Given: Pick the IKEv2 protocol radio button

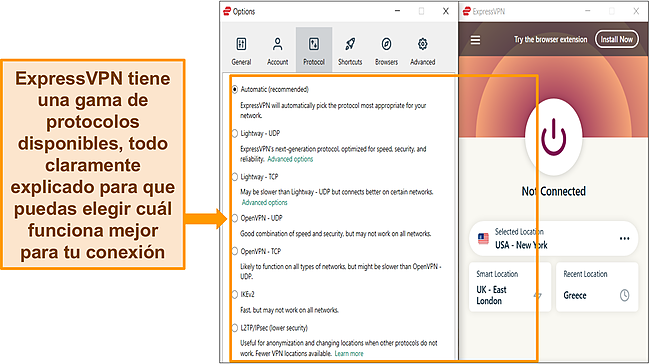Looking at the screenshot, I should click(x=235, y=294).
